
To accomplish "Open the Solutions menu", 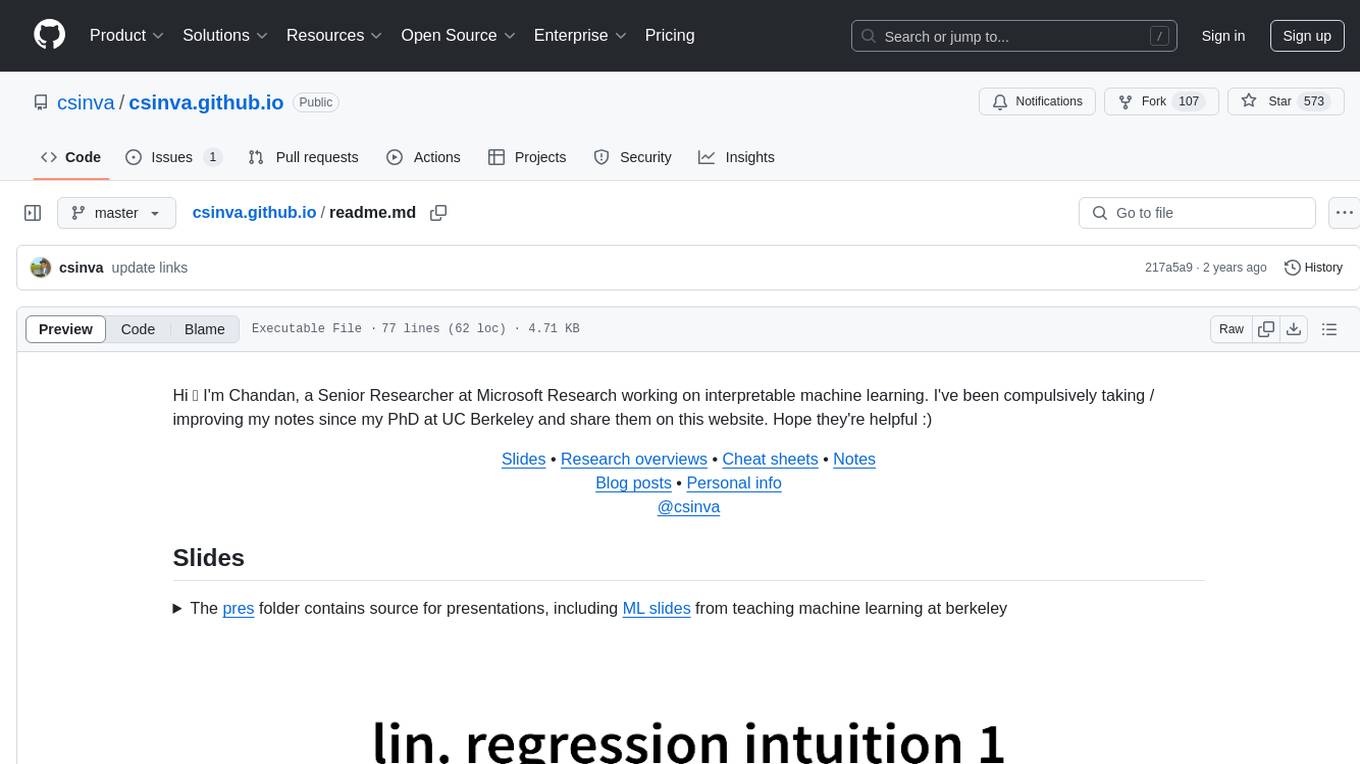I will 225,35.
